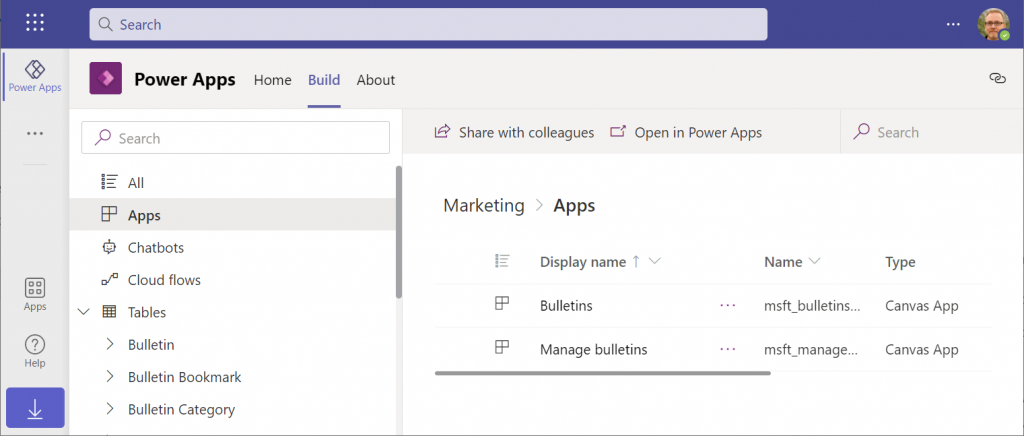The height and width of the screenshot is (436, 1024).
Task: Open Settings and more ellipsis in title bar
Action: tap(953, 24)
